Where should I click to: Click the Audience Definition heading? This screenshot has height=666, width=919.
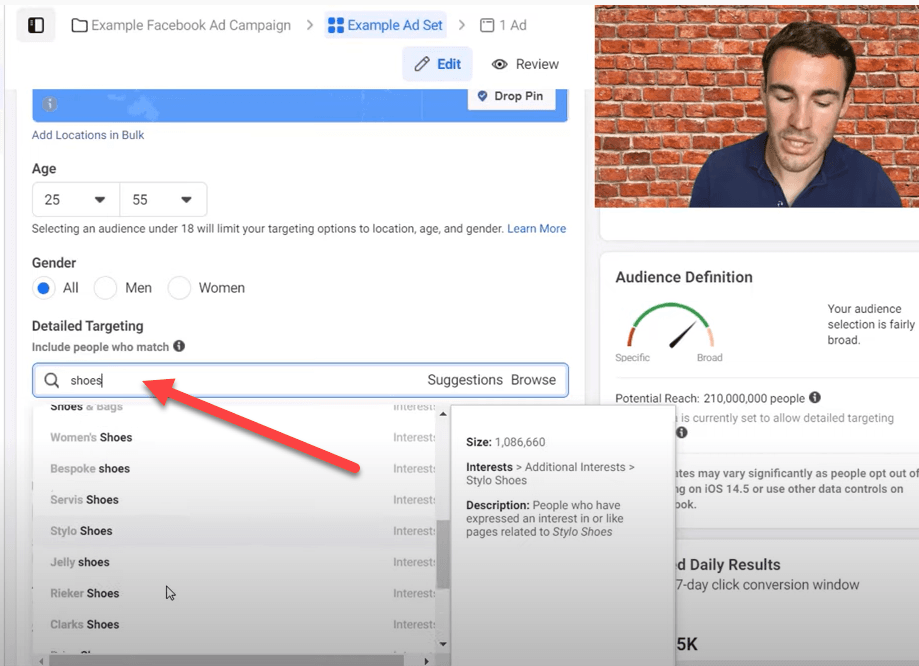tap(684, 277)
